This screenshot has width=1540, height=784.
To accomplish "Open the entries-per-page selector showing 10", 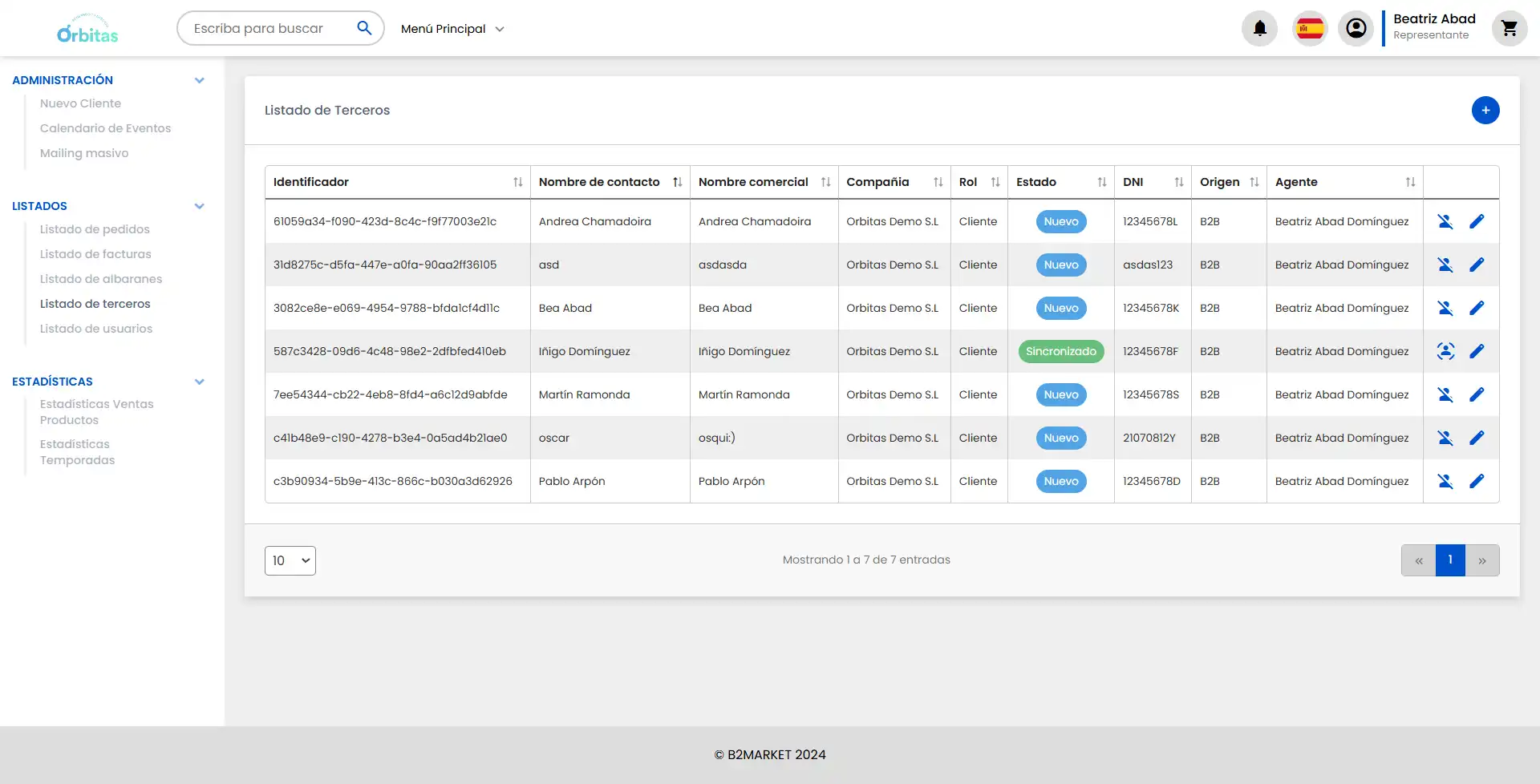I will 290,560.
